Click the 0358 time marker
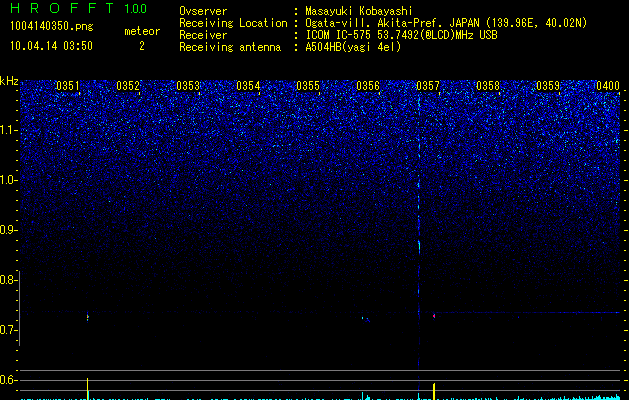Screen dimensions: 629x400 pos(488,86)
